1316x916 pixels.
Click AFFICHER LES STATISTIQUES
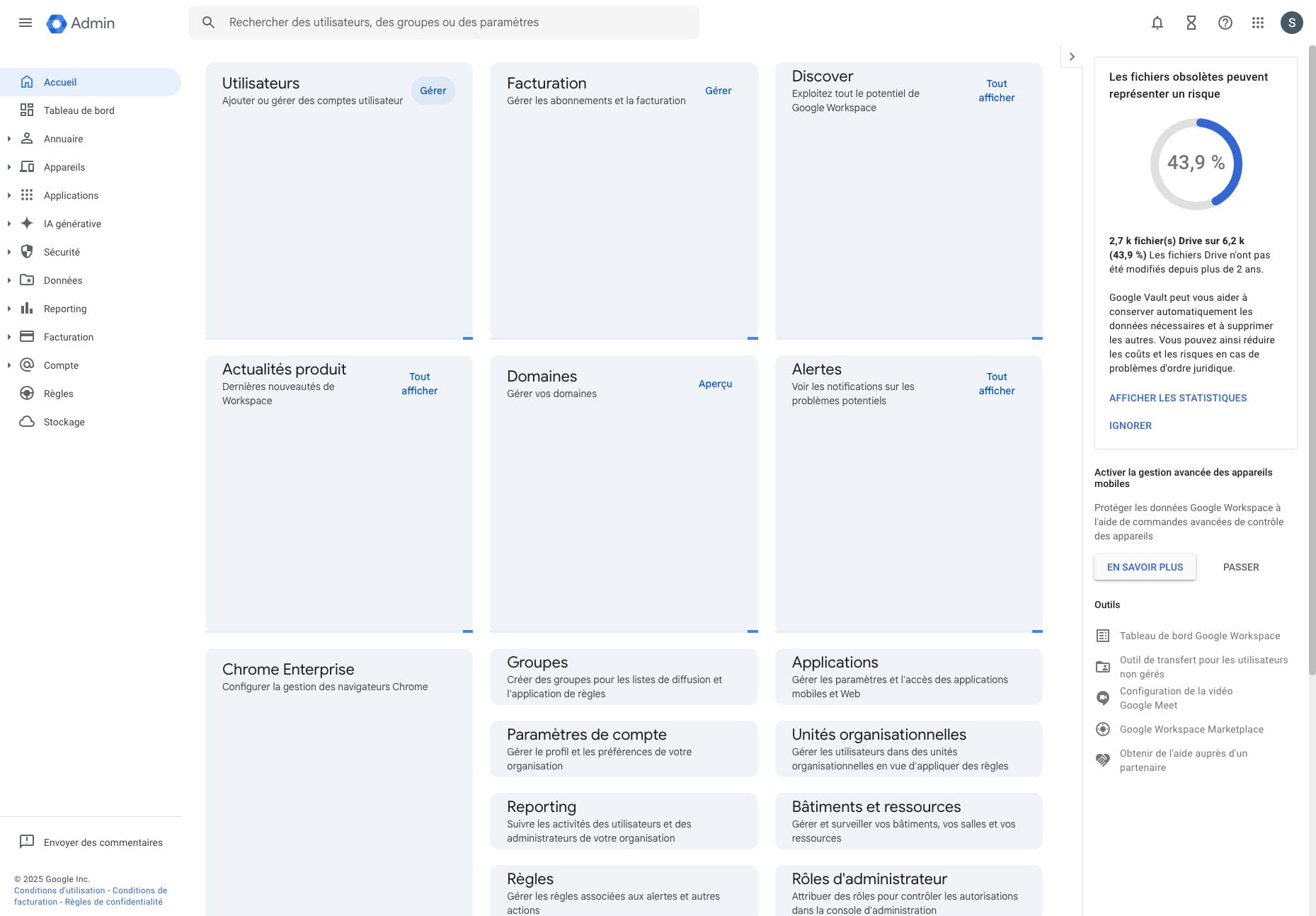(1178, 398)
